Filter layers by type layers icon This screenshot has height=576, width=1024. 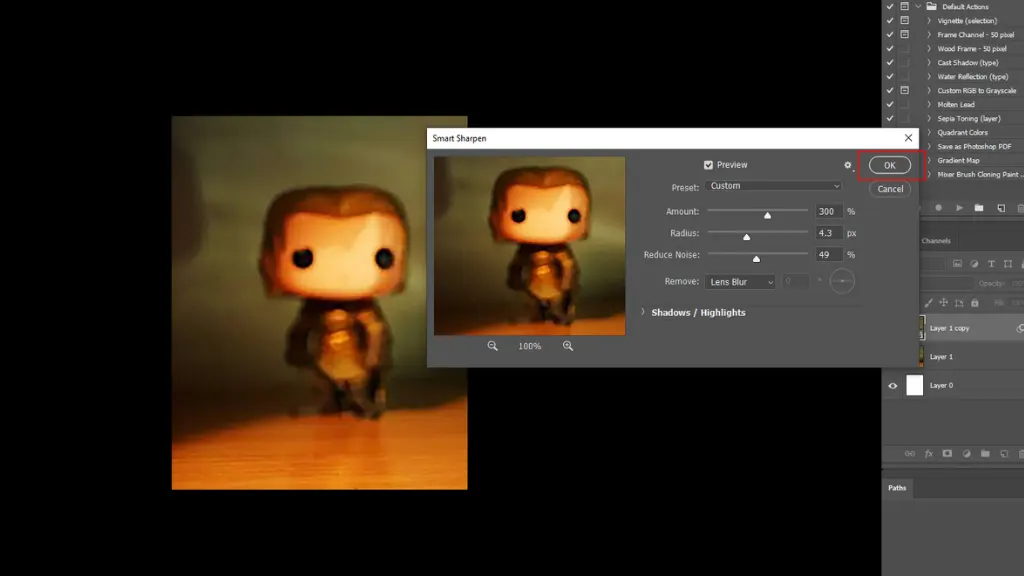click(991, 264)
